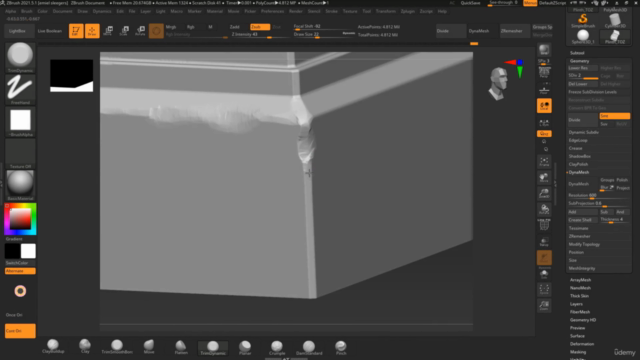Click the Divide button in Geometry panel
Viewport: 640px width, 360px height.
tap(583, 120)
